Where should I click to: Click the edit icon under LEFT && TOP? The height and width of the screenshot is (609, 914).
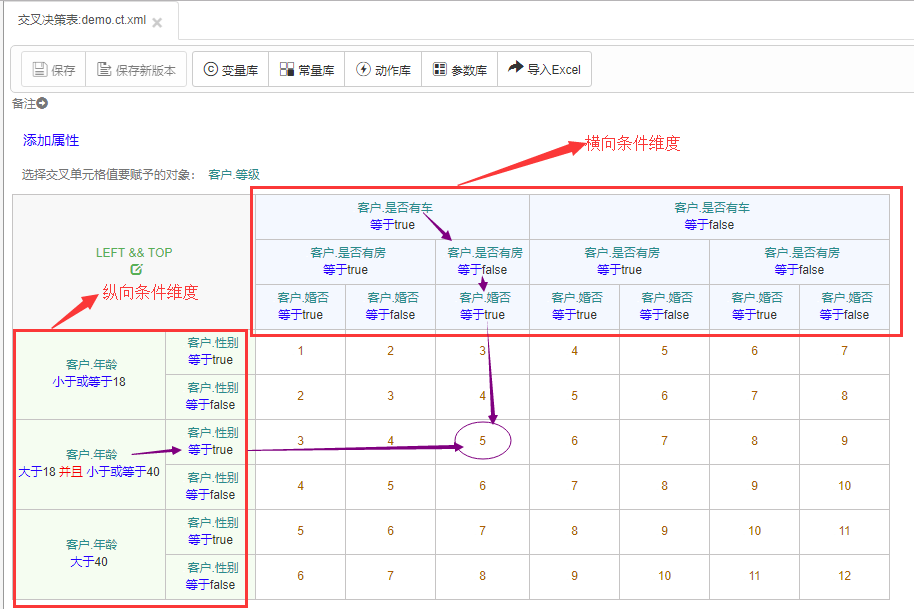(136, 269)
